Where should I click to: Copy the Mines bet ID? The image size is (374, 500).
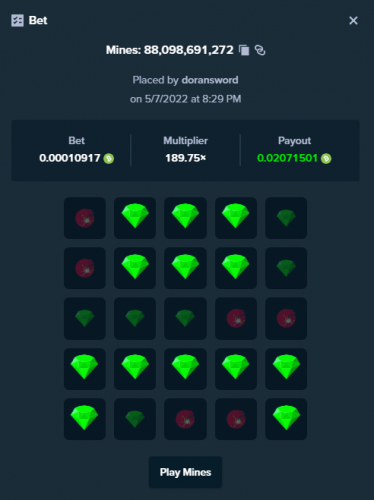coord(244,50)
